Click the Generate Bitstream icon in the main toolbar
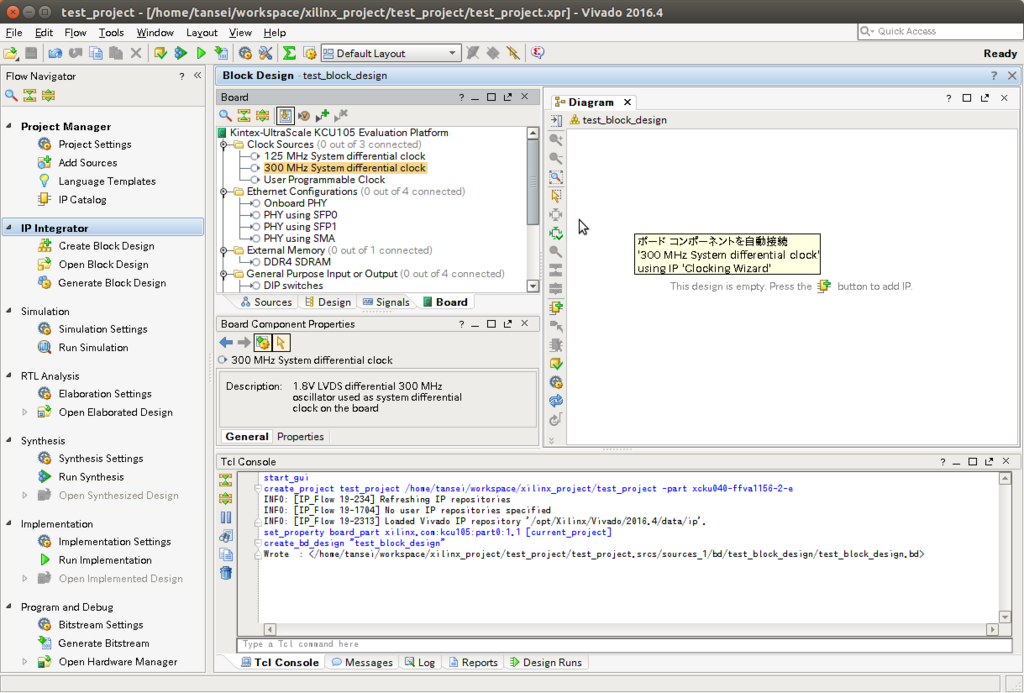The height and width of the screenshot is (693, 1024). [x=221, y=54]
